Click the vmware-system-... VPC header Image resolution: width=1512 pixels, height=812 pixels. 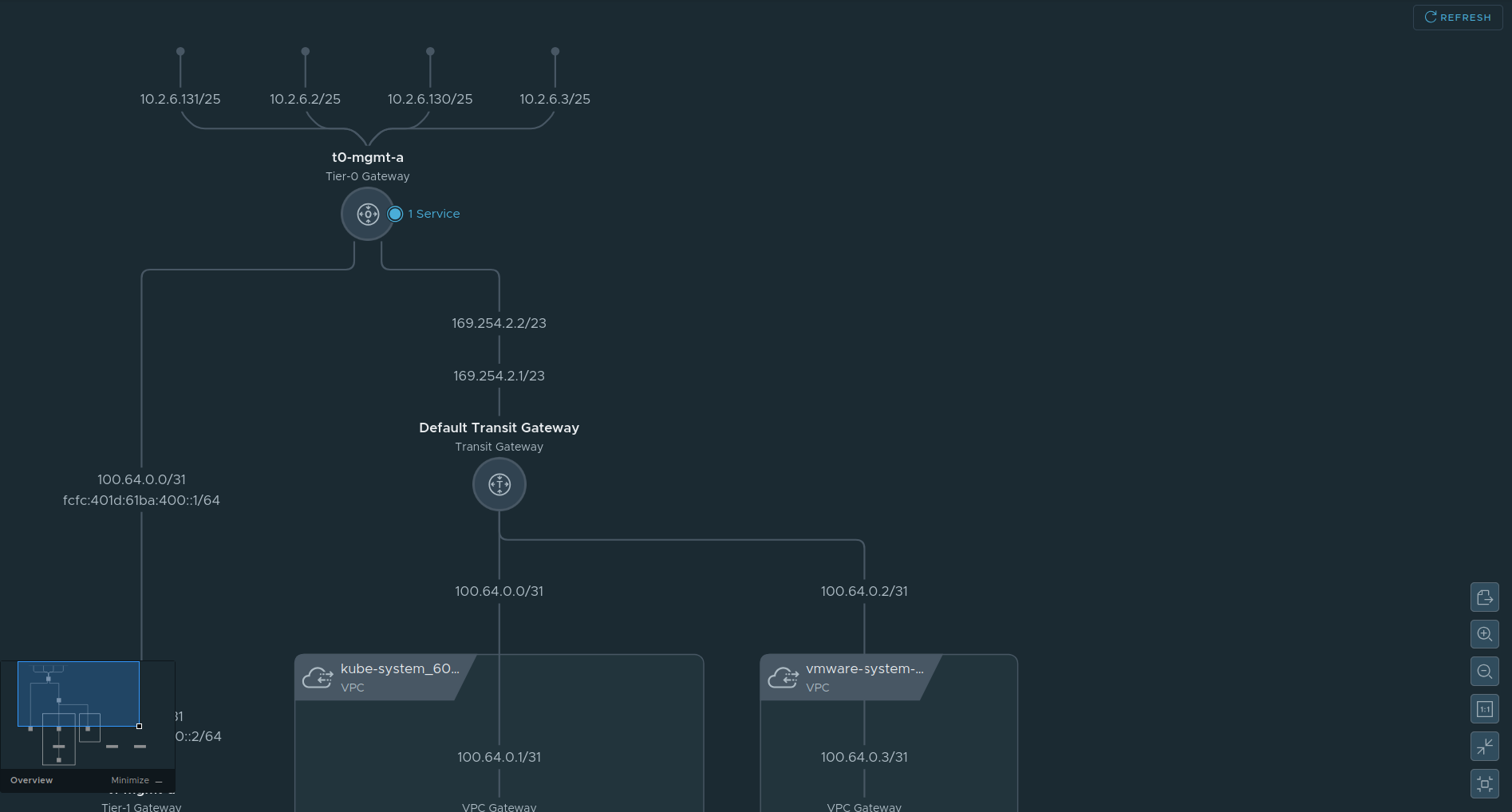point(864,669)
